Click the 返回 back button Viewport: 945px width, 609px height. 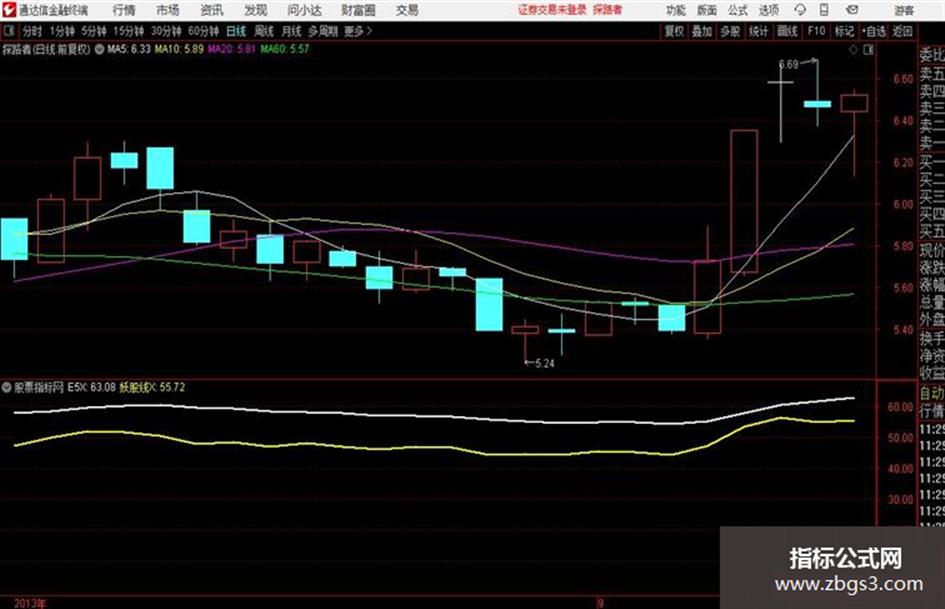[x=902, y=31]
